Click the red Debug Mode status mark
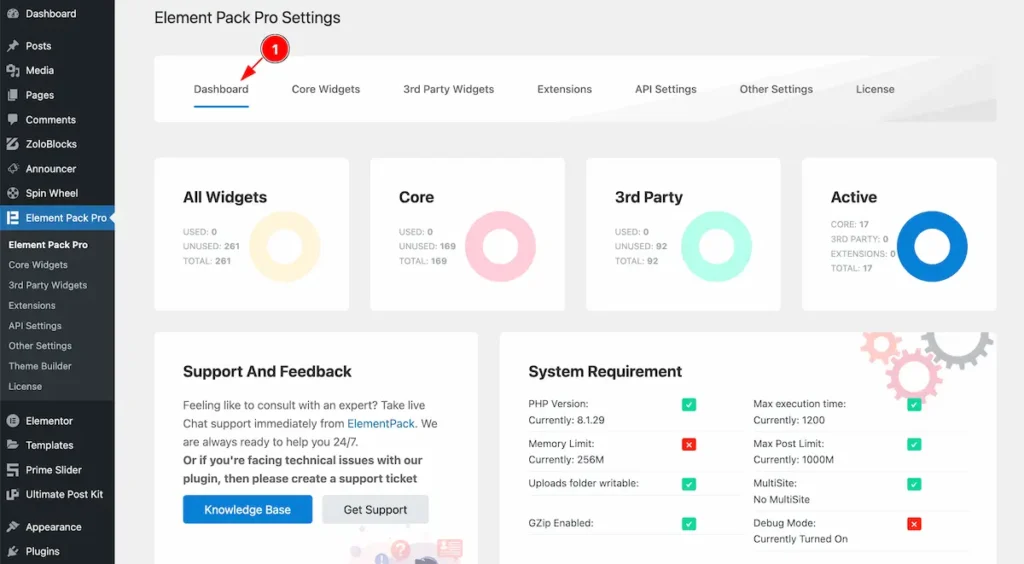The height and width of the screenshot is (564, 1024). click(913, 524)
